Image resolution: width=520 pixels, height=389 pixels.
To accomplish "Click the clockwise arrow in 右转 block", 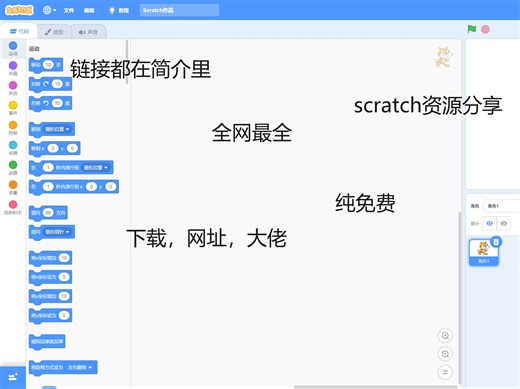I will click(x=46, y=84).
